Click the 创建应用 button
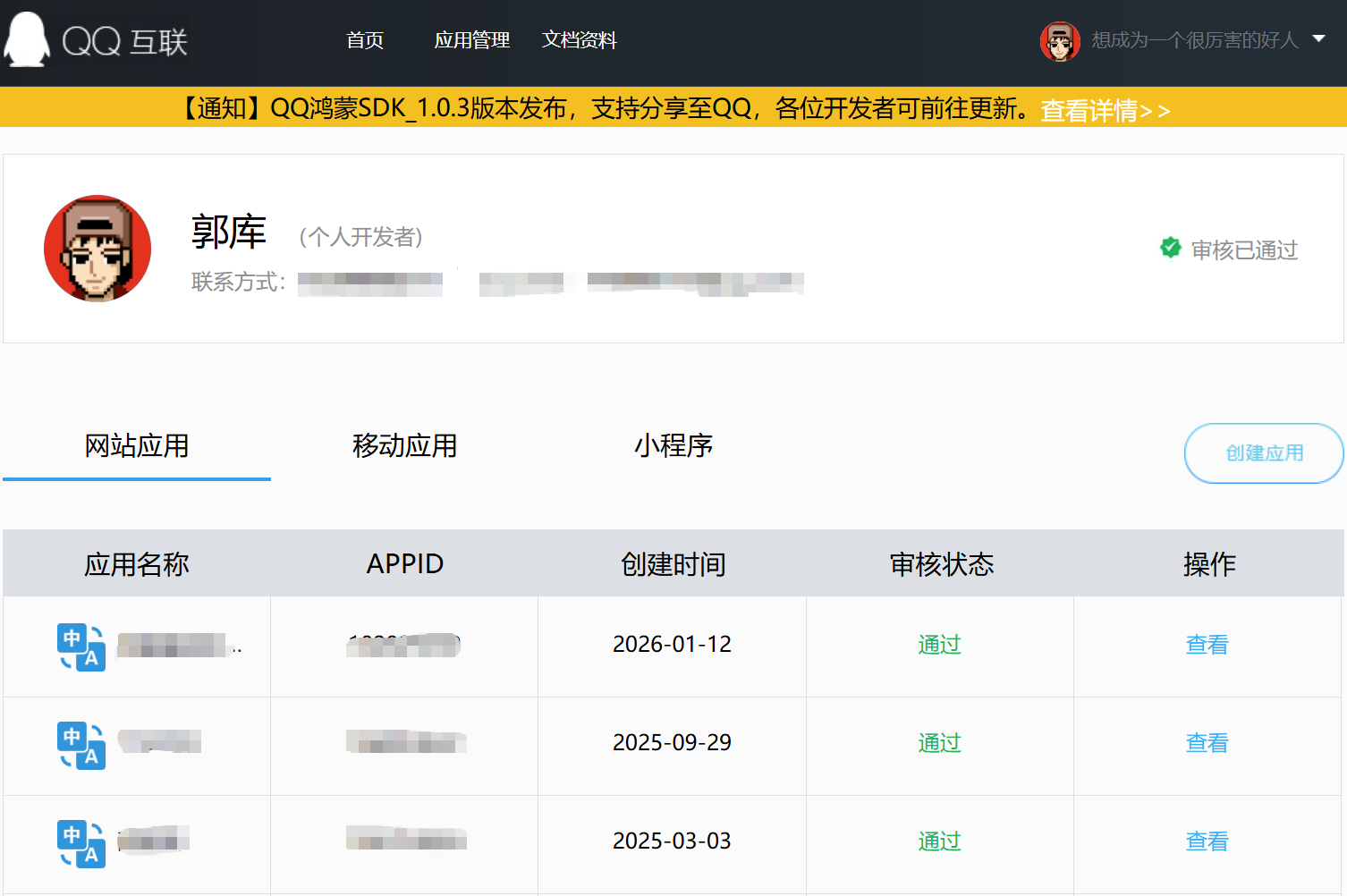Image resolution: width=1347 pixels, height=896 pixels. tap(1264, 453)
